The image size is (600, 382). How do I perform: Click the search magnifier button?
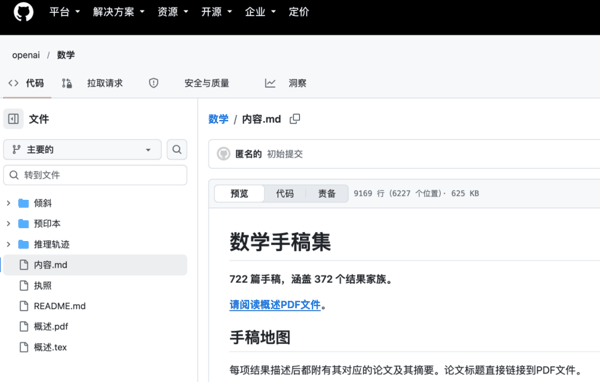point(177,150)
